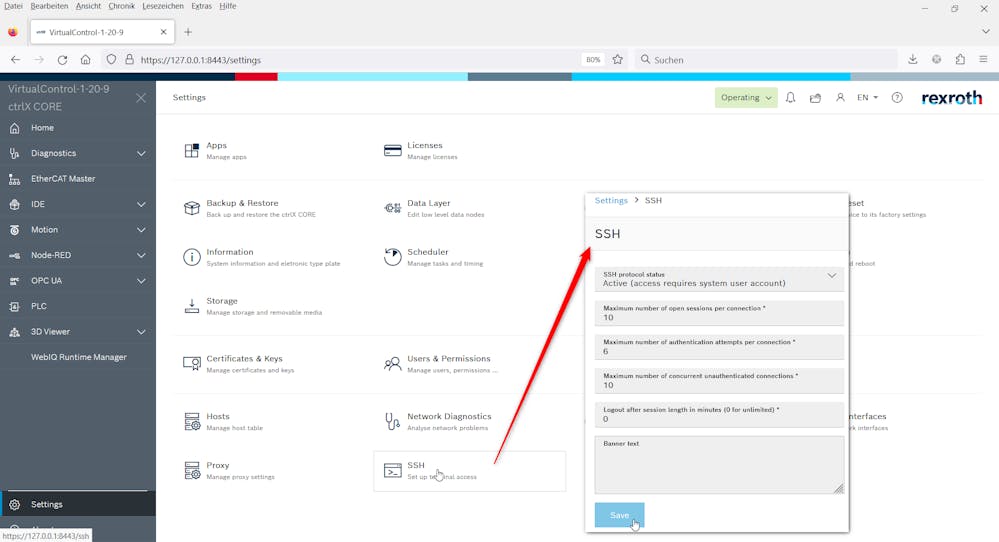Open notifications bell in header

click(x=790, y=97)
